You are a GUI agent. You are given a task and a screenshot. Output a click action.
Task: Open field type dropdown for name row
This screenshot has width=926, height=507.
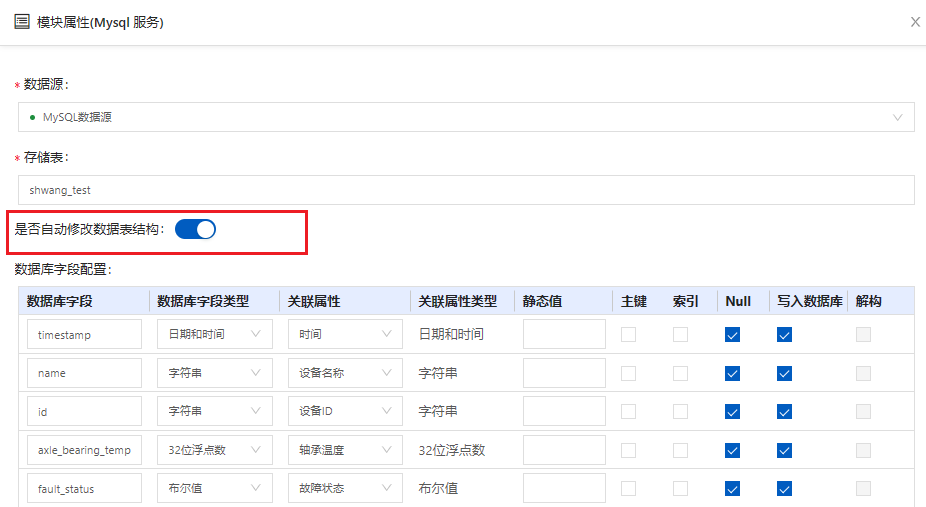click(215, 373)
